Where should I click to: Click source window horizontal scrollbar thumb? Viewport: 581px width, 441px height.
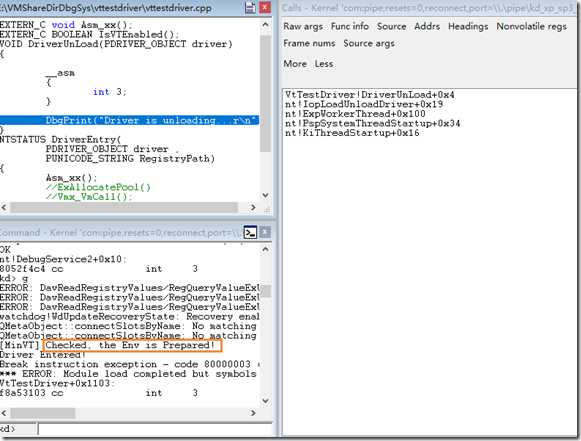tap(124, 208)
